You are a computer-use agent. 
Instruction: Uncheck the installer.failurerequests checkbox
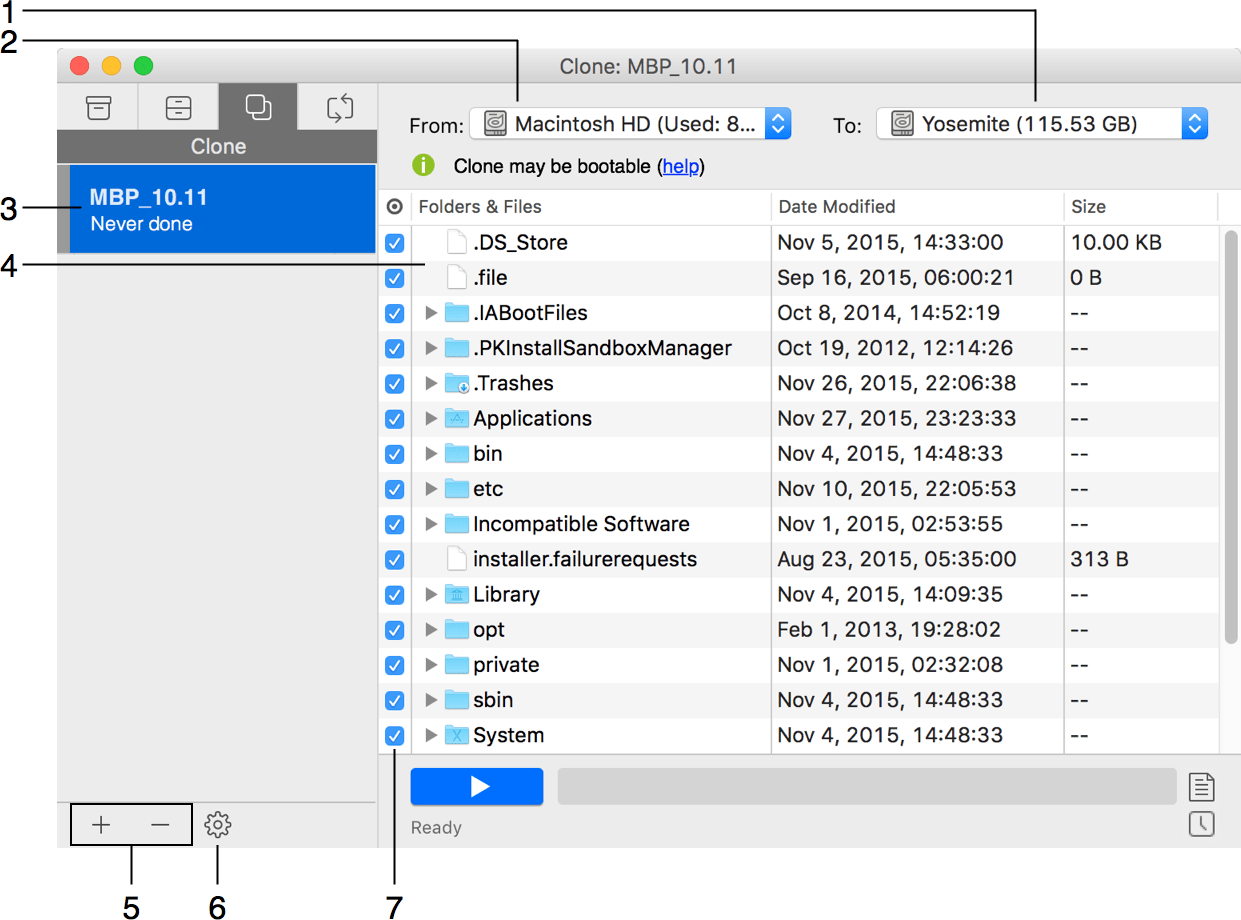(395, 560)
